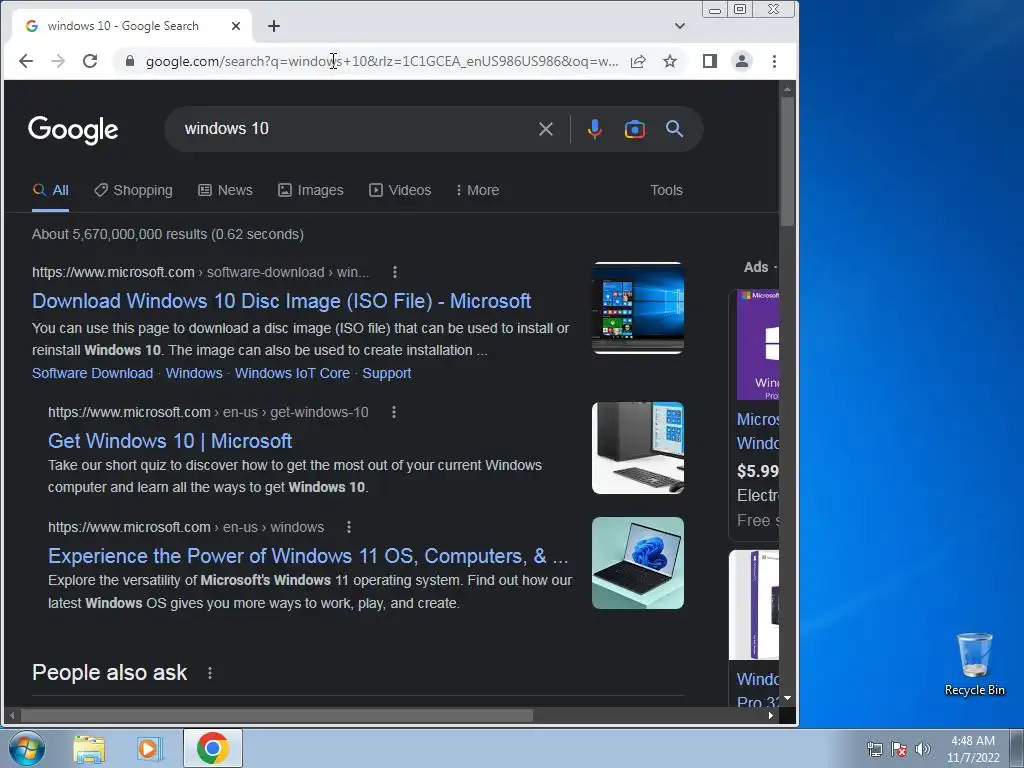Click the Windows 10 desktop screenshot thumbnail
Screen dimensions: 1024x768
tap(638, 308)
